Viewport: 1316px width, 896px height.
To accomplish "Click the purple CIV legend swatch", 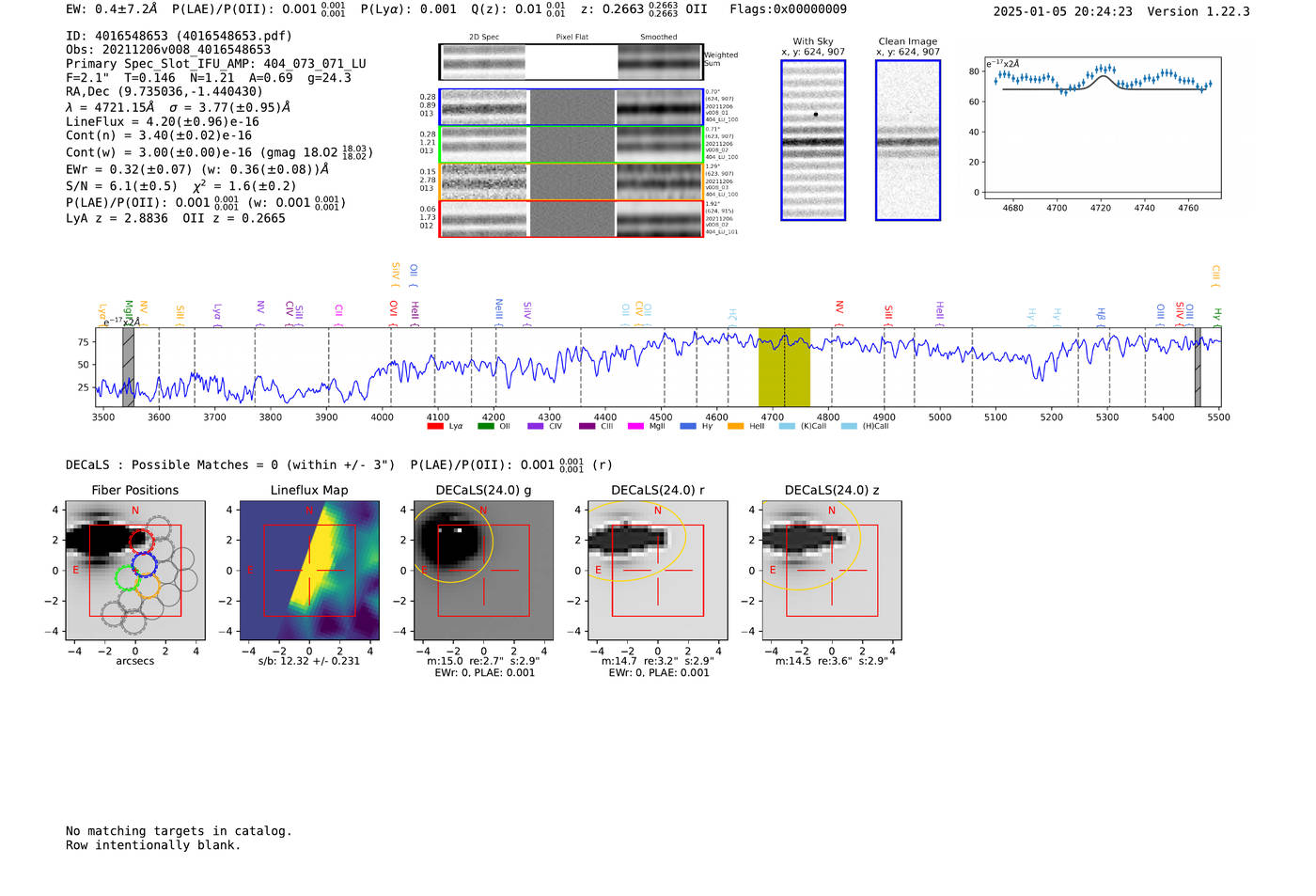I will click(x=536, y=426).
